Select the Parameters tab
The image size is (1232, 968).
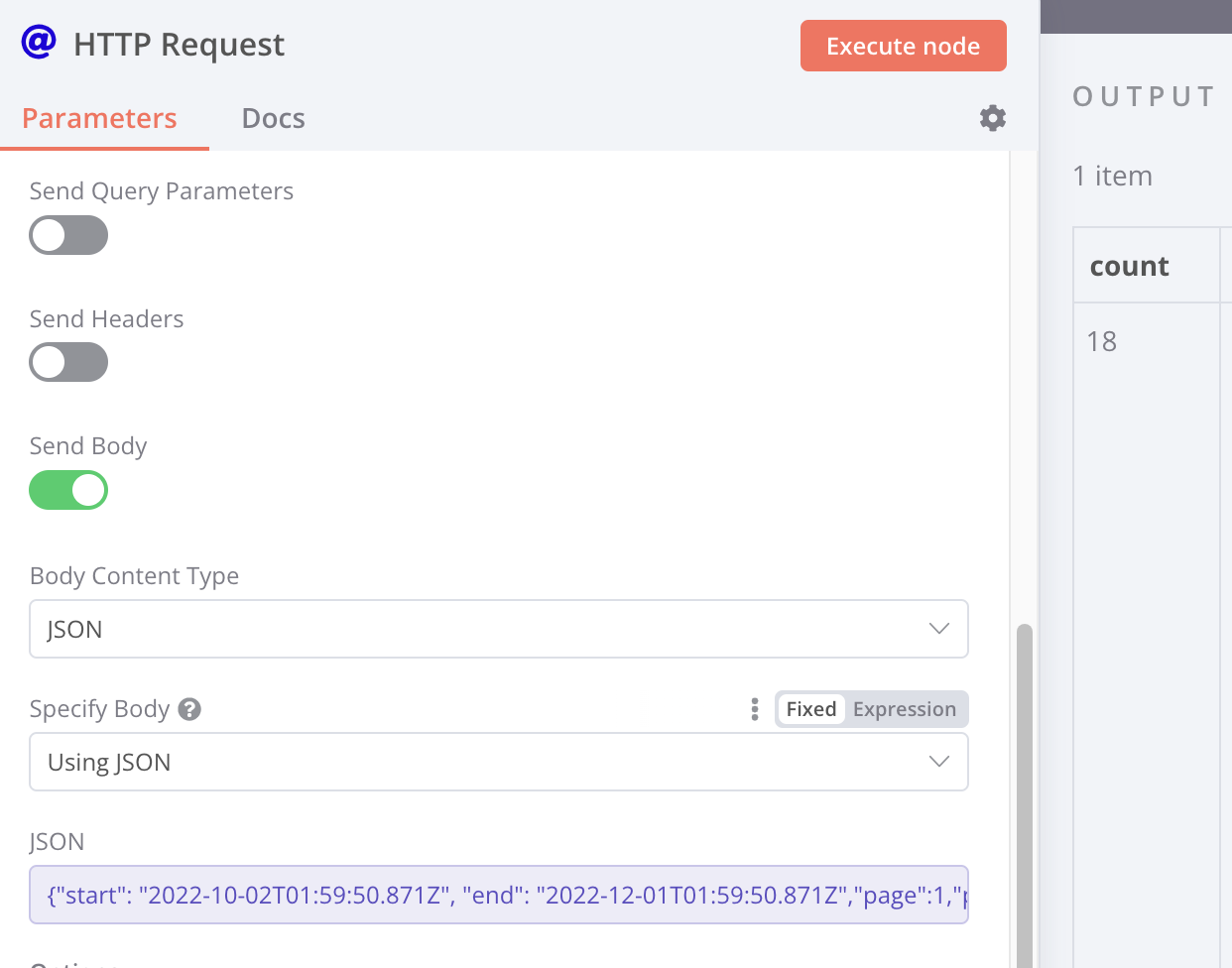click(x=99, y=117)
